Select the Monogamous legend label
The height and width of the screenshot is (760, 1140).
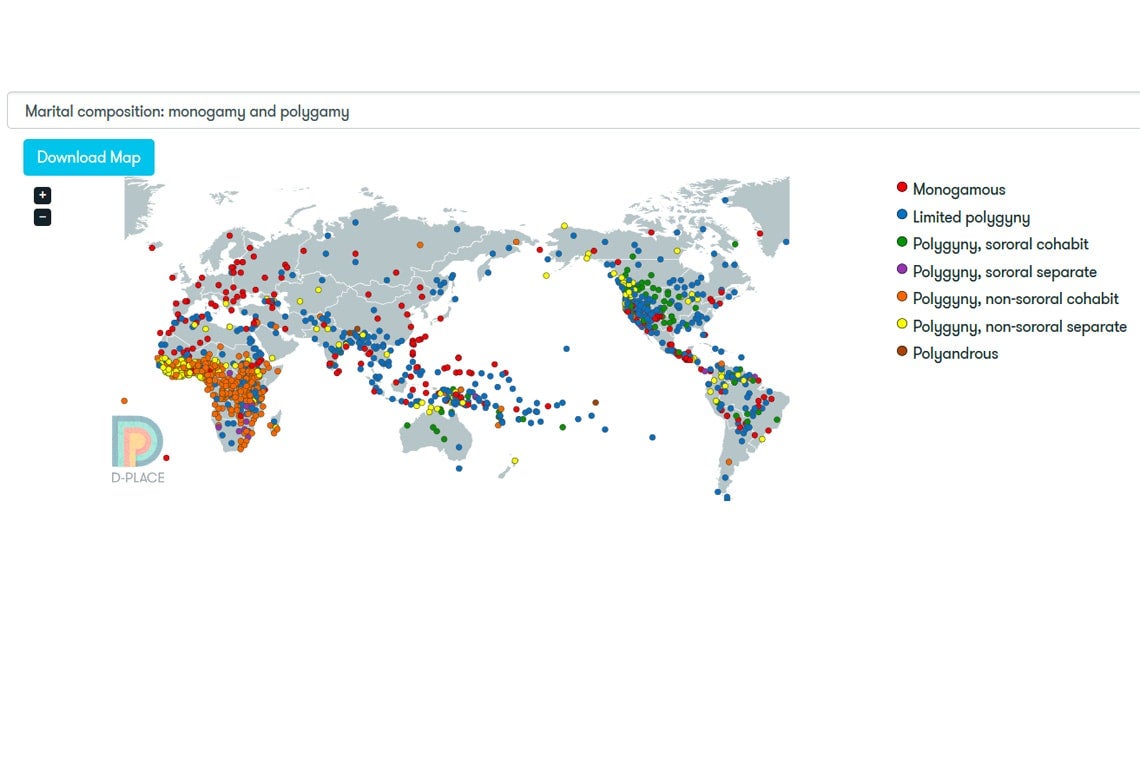(x=958, y=189)
